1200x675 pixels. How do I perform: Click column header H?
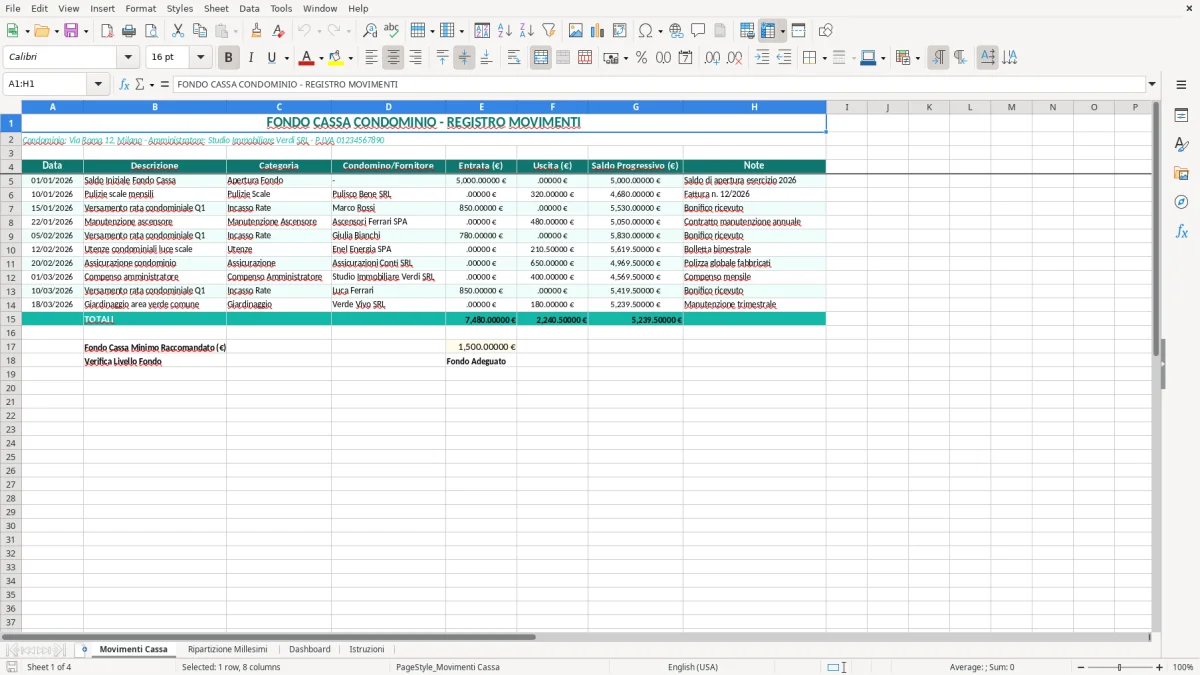tap(754, 107)
